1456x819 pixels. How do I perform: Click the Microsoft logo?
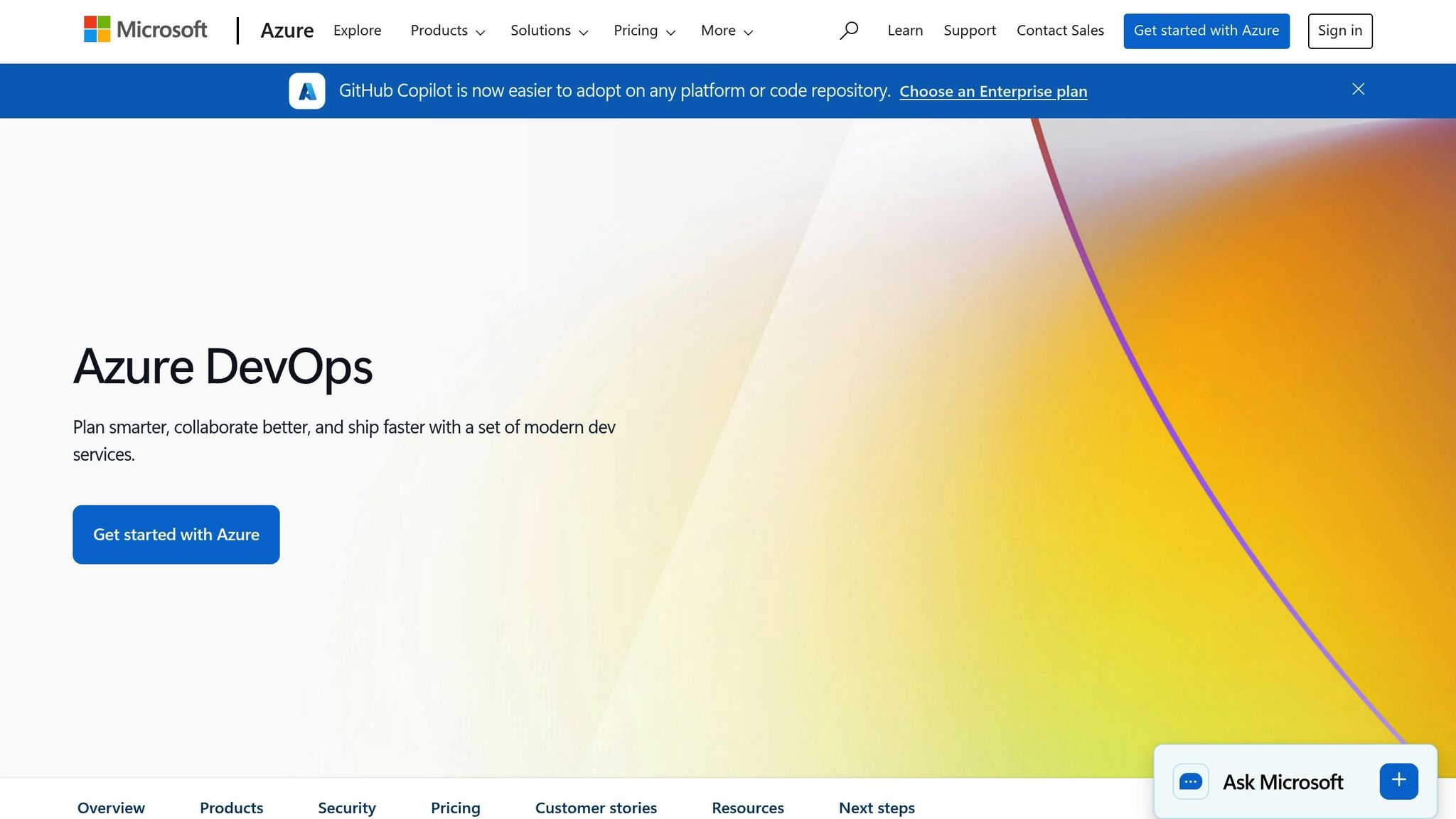click(144, 30)
